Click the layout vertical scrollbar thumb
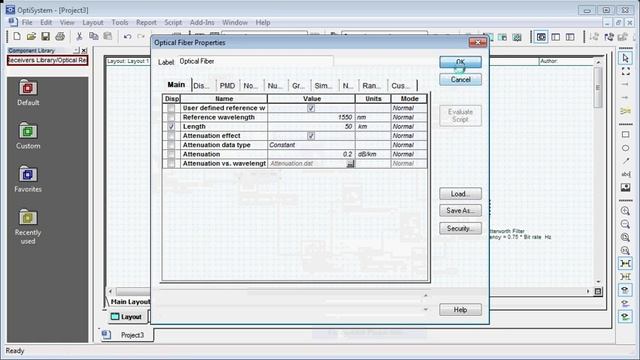This screenshot has width=640, height=360. click(598, 87)
